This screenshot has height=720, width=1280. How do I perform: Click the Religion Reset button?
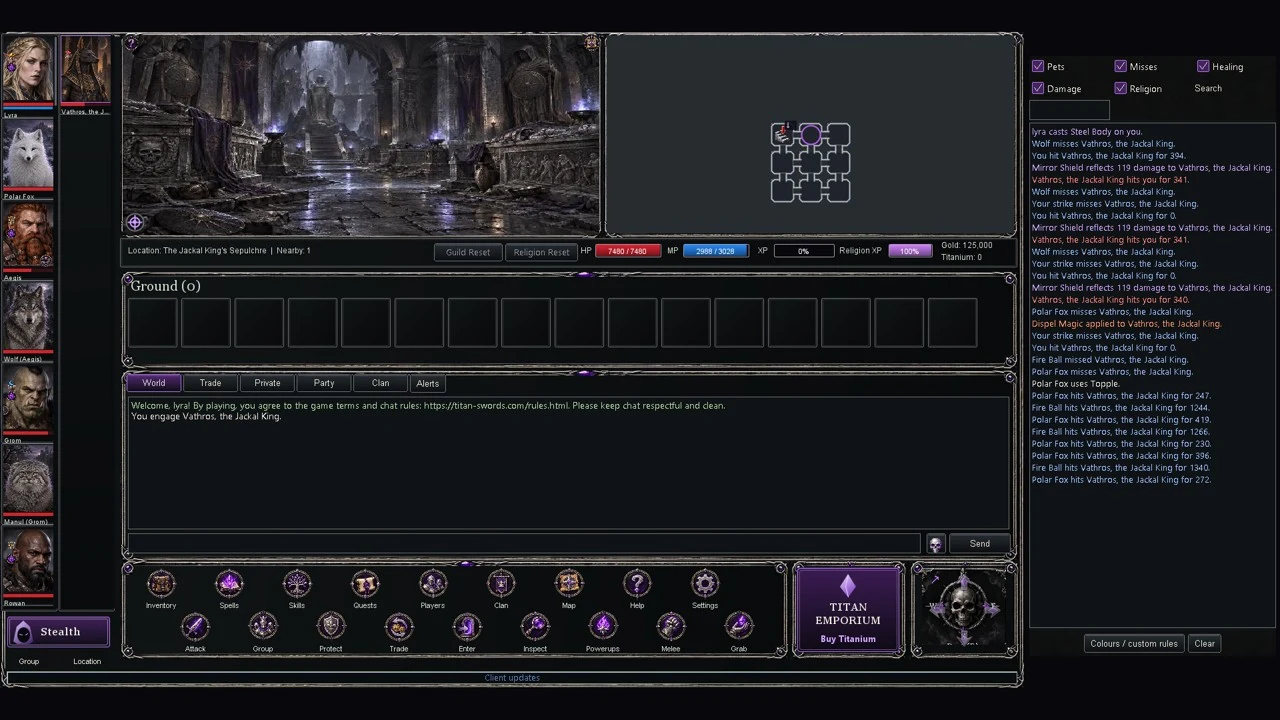point(541,252)
